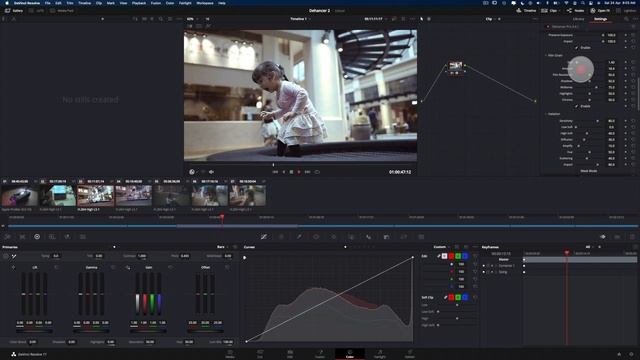Toggle loop playback in viewer
This screenshot has width=640, height=360.
(317, 172)
